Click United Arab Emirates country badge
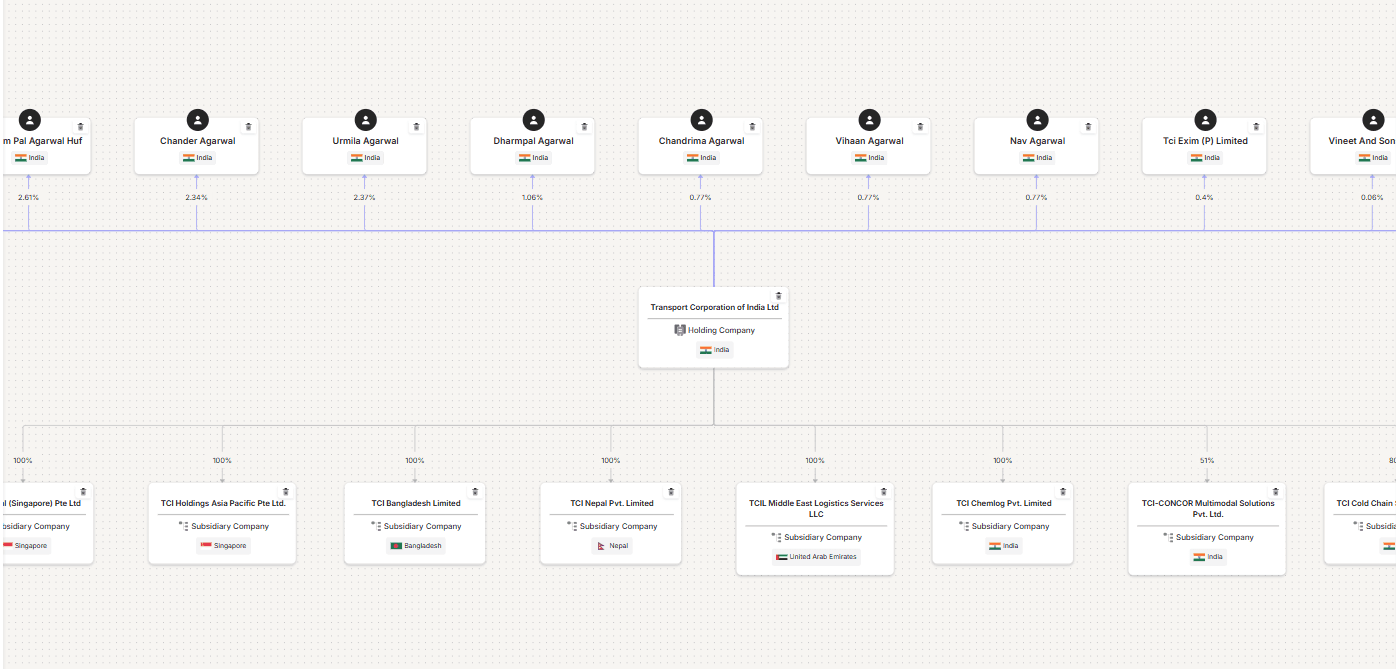The height and width of the screenshot is (669, 1396). pyautogui.click(x=816, y=557)
